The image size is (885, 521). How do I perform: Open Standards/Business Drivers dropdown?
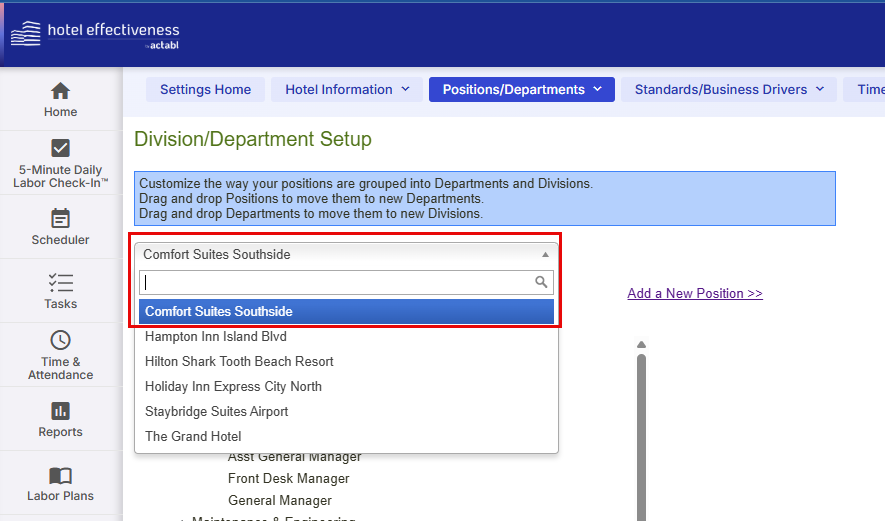tap(729, 90)
